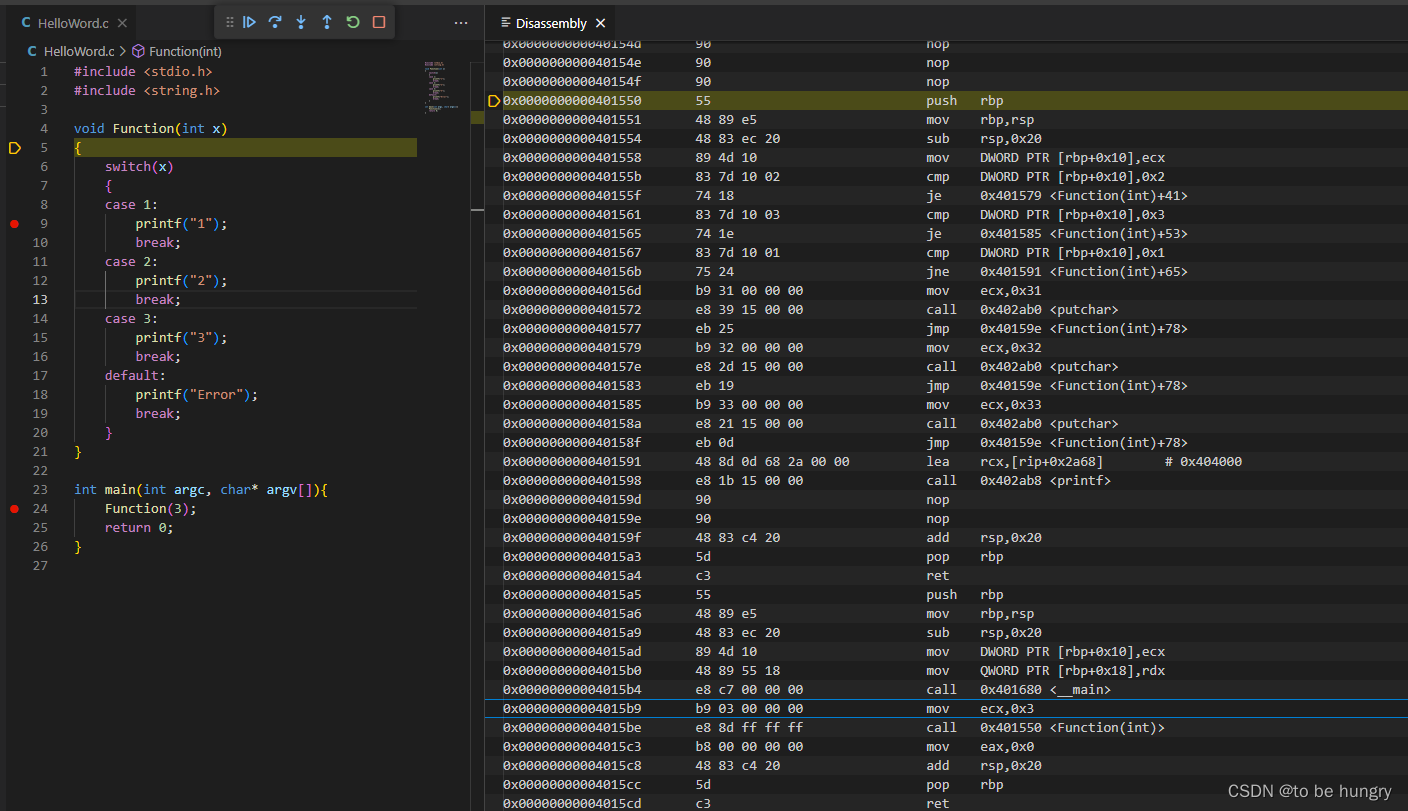Click the 'mov ecx,0x3' instruction
Screen dimensions: 1408x811
coord(980,709)
